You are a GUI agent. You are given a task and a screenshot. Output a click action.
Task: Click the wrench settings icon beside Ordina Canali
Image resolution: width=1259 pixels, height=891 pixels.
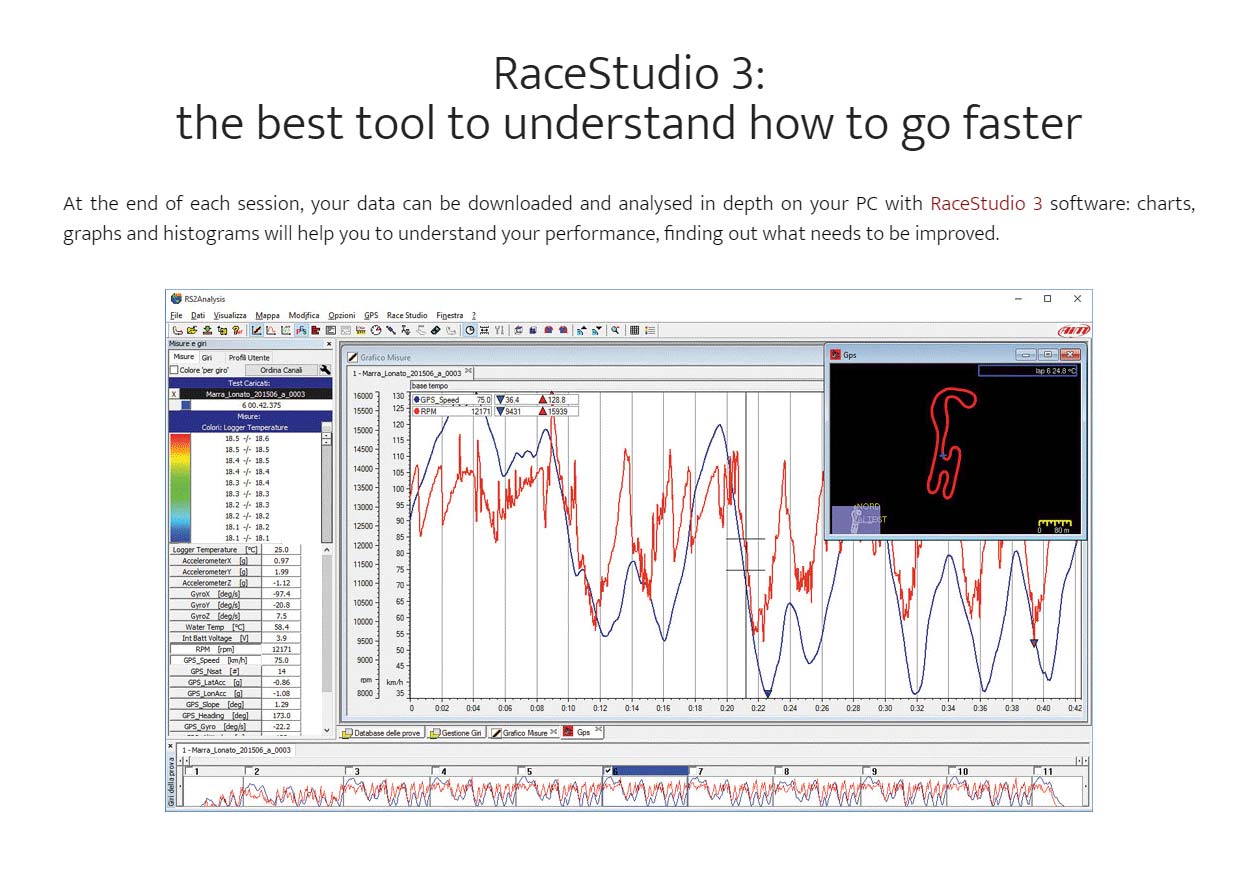[325, 369]
